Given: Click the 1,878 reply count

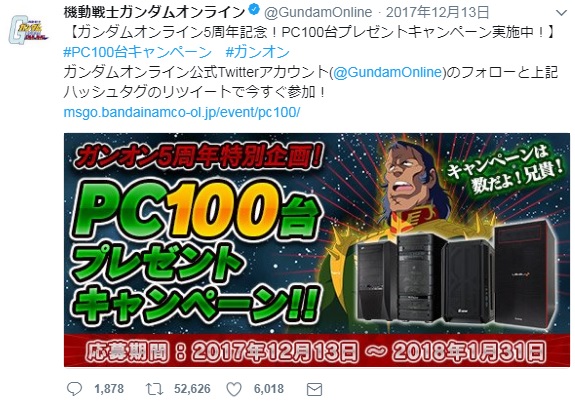Looking at the screenshot, I should point(109,389).
